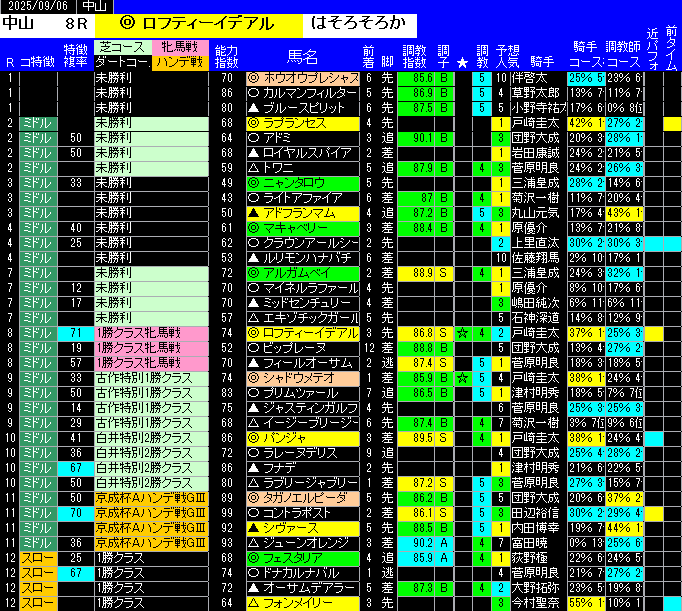The image size is (682, 611).
Task: Click the 騎手コース column header
Action: tap(585, 55)
